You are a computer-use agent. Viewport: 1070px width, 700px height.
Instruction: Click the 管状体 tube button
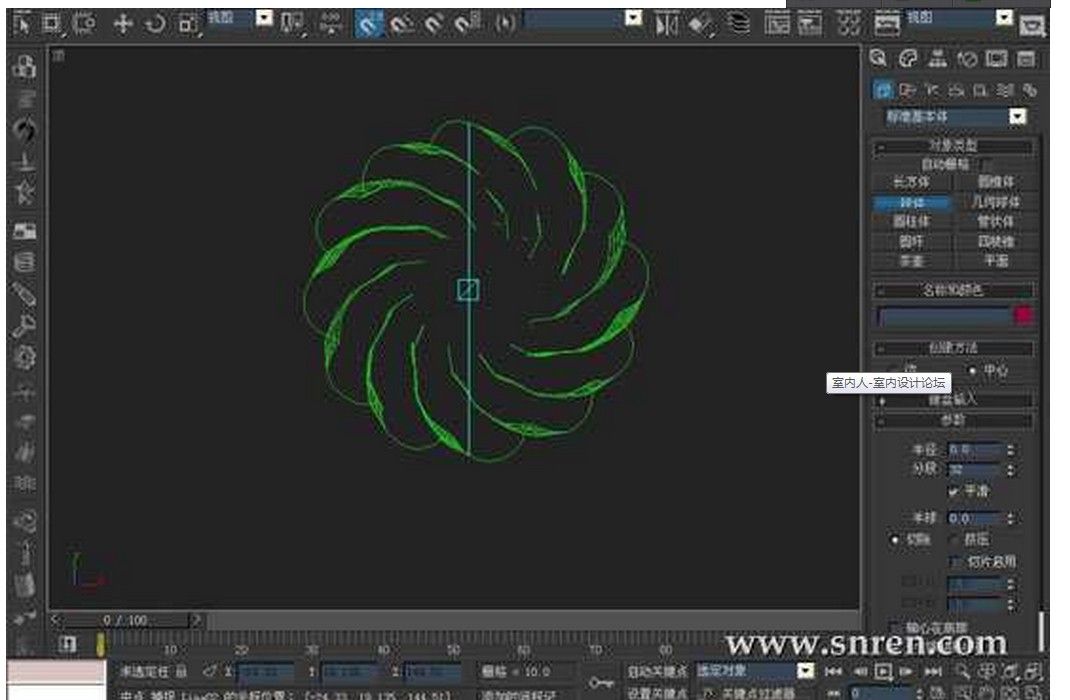(x=996, y=222)
